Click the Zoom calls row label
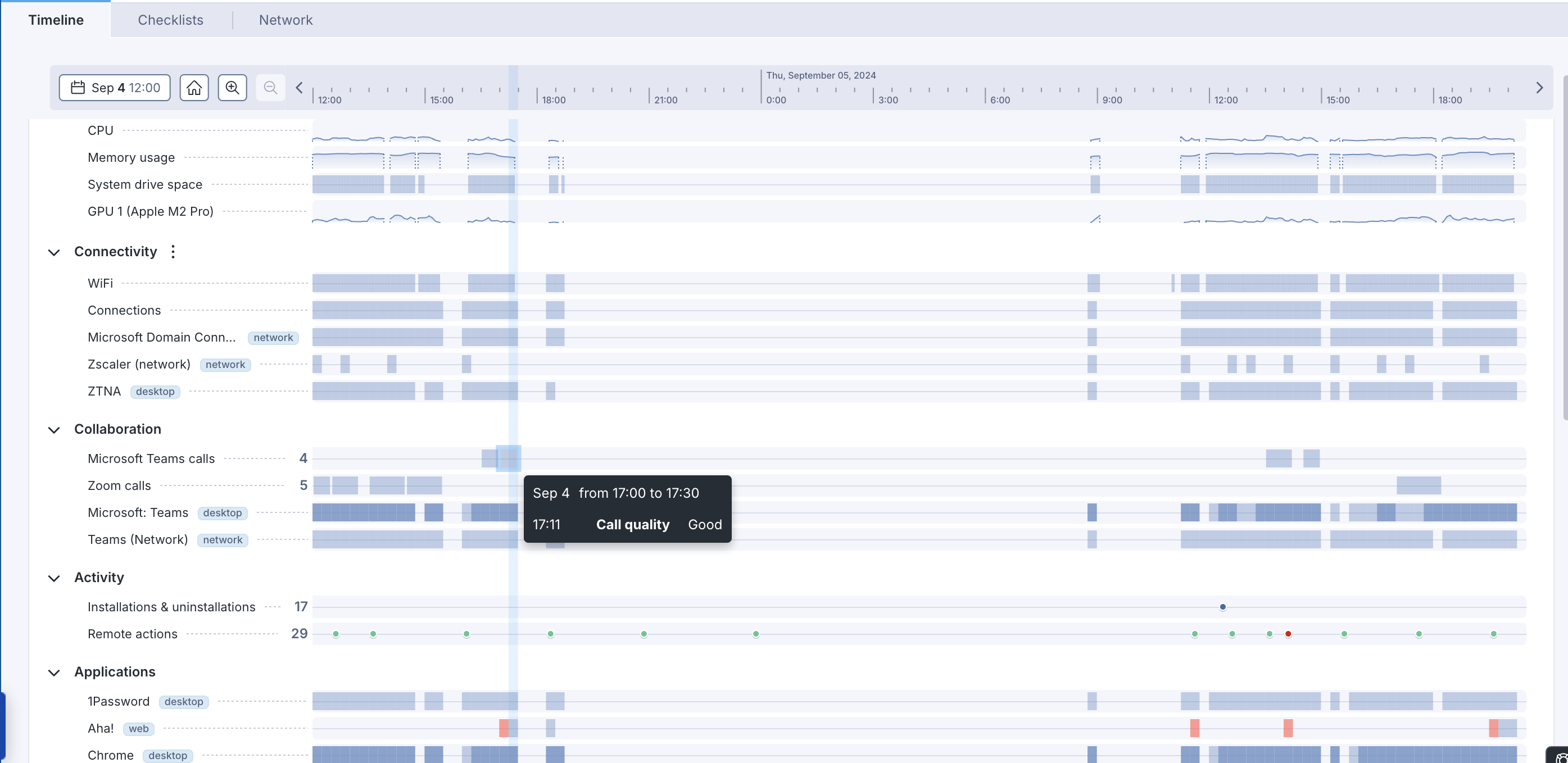Viewport: 1568px width, 763px height. (119, 485)
